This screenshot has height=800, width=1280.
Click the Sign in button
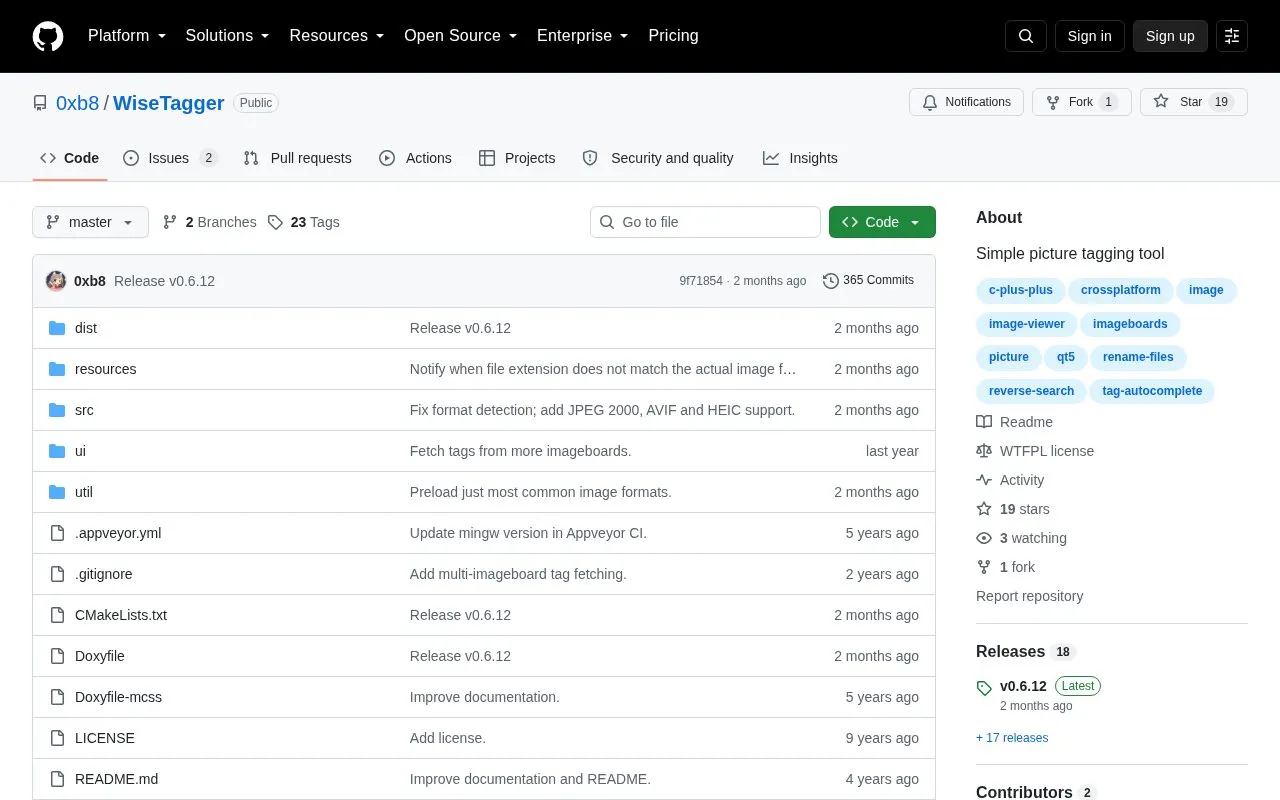pyautogui.click(x=1089, y=36)
